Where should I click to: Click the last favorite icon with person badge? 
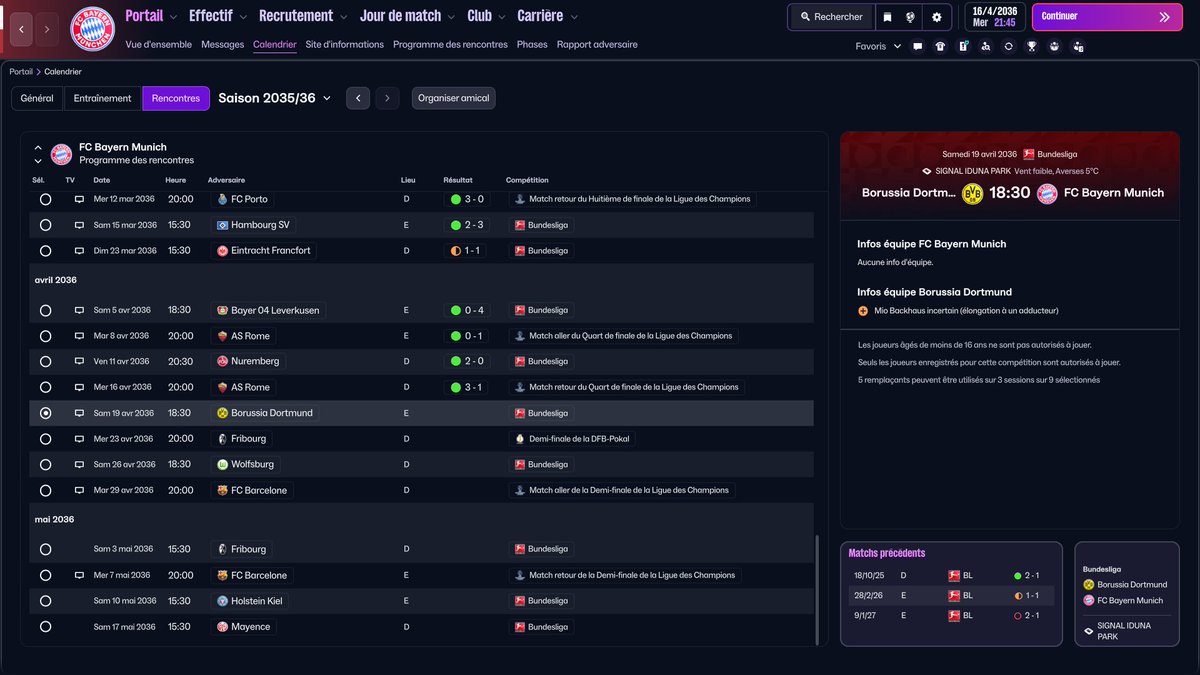pos(1077,46)
